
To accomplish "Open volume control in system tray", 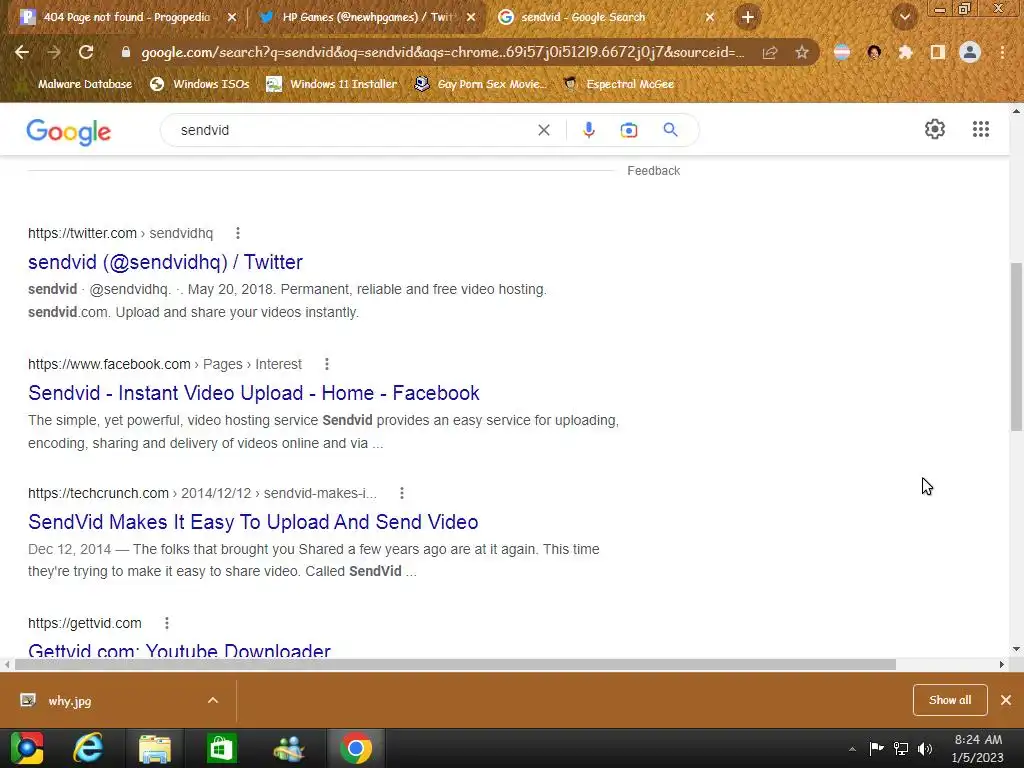I will pyautogui.click(x=925, y=749).
